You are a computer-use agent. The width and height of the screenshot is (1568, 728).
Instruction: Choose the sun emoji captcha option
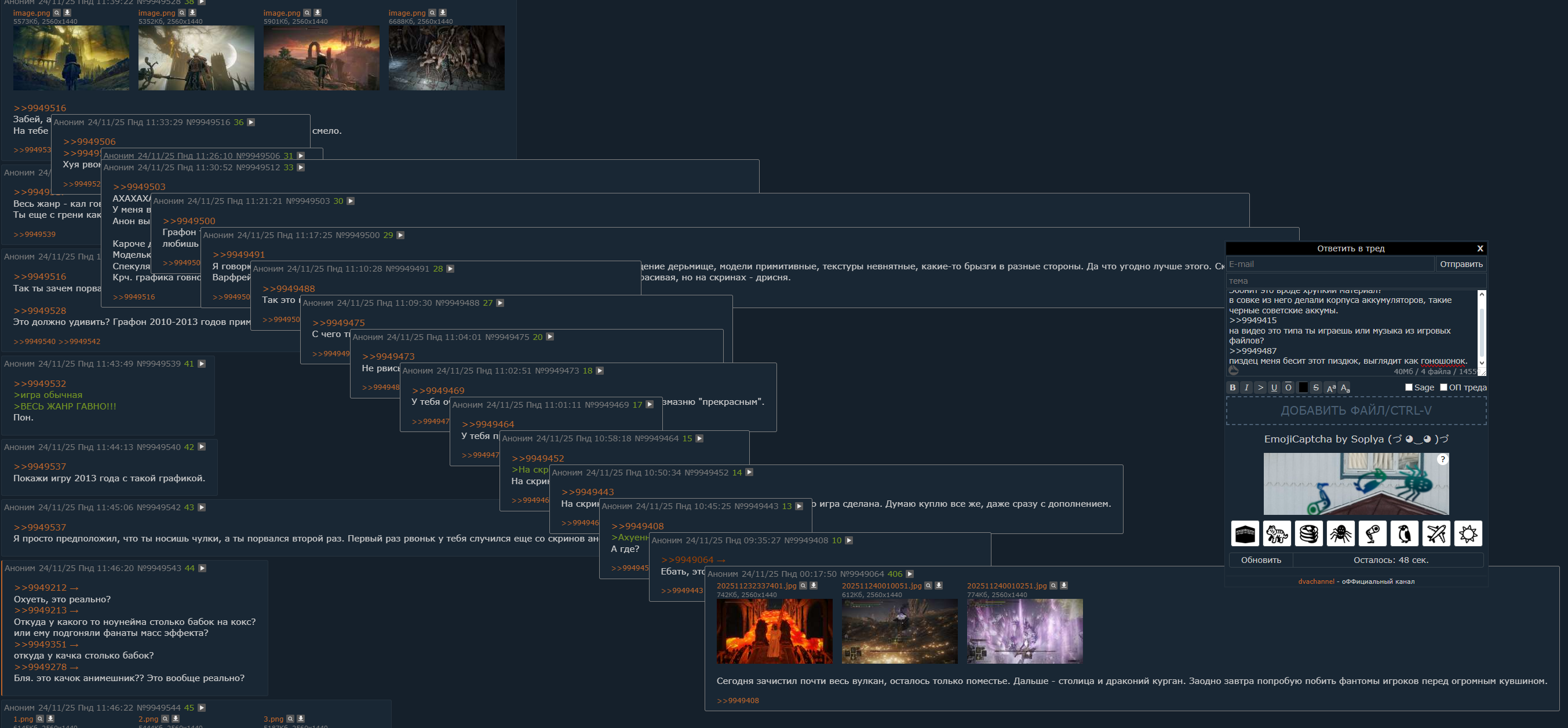point(1468,533)
